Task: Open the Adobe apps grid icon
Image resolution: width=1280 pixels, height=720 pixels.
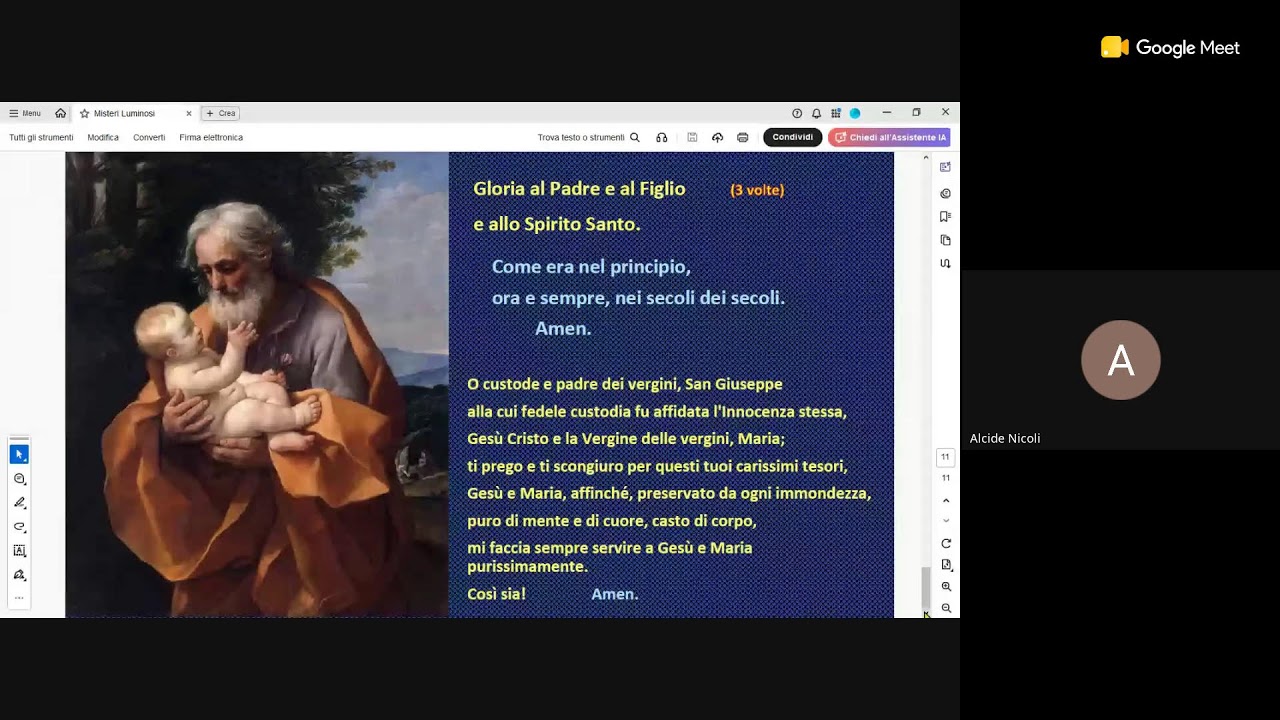Action: coord(836,113)
